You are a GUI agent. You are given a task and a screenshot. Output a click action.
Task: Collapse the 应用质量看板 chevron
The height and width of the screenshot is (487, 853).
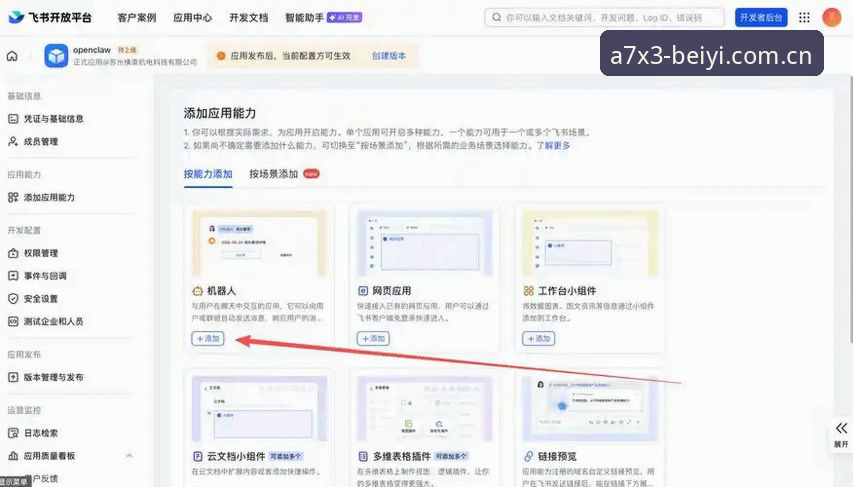coord(129,455)
